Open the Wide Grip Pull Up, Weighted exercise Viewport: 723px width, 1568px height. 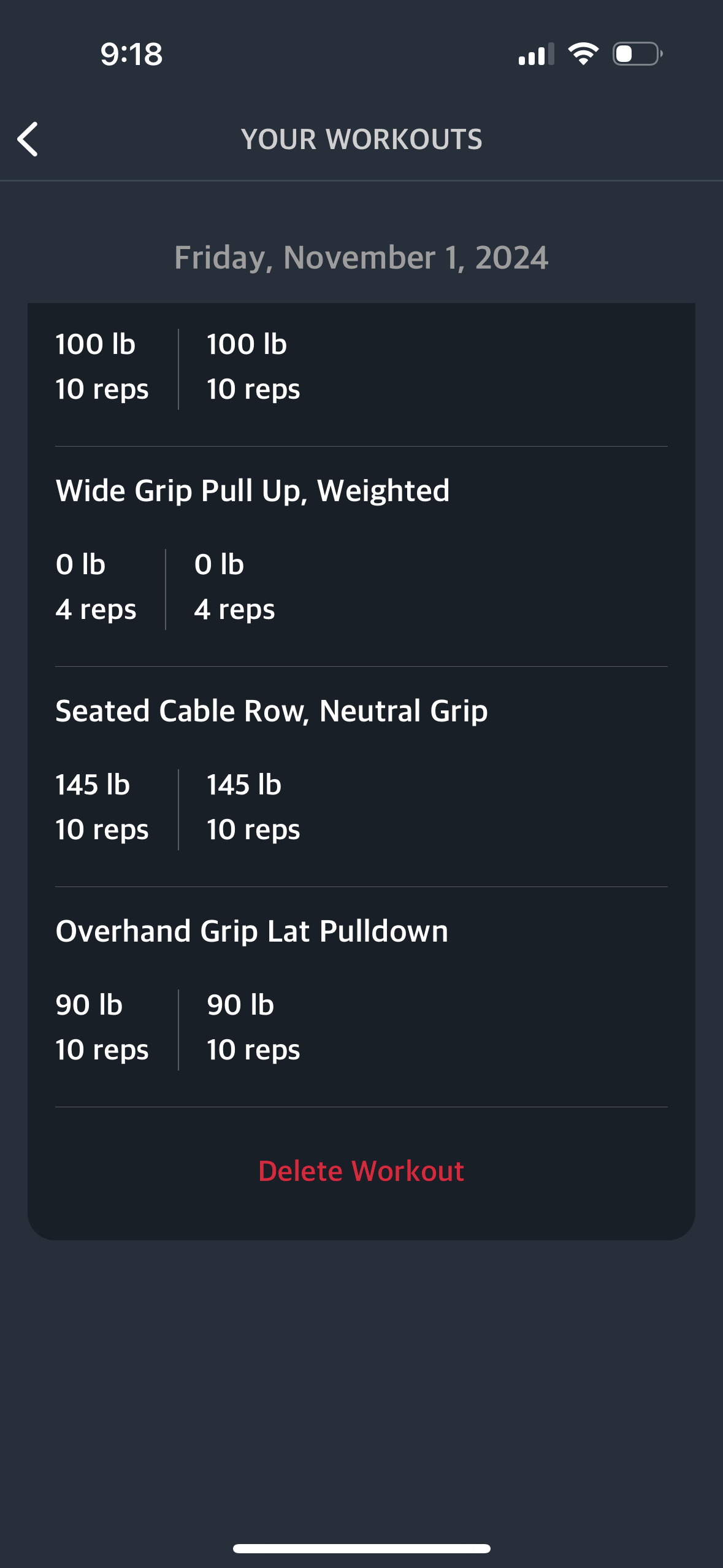[x=253, y=491]
